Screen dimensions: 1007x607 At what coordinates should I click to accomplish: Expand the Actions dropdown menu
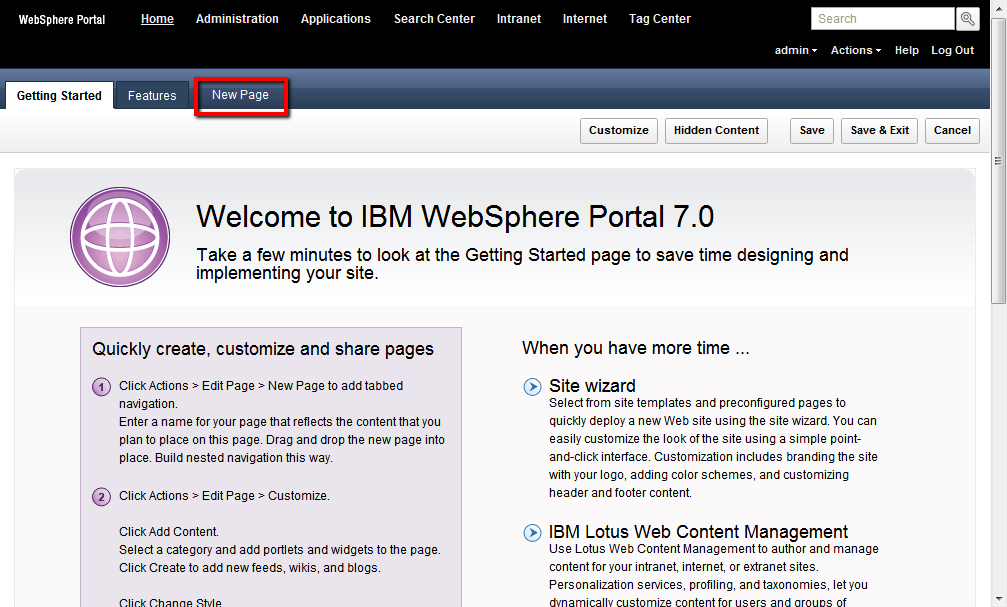click(855, 50)
